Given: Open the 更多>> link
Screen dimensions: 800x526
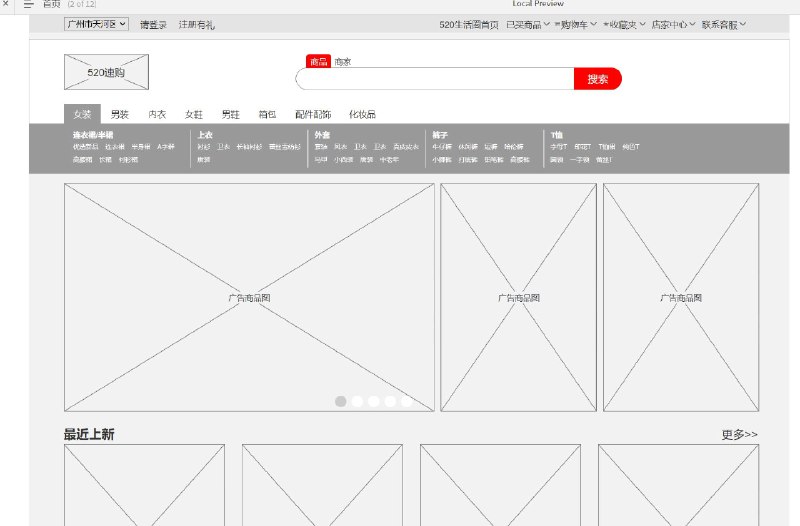Looking at the screenshot, I should pos(739,434).
